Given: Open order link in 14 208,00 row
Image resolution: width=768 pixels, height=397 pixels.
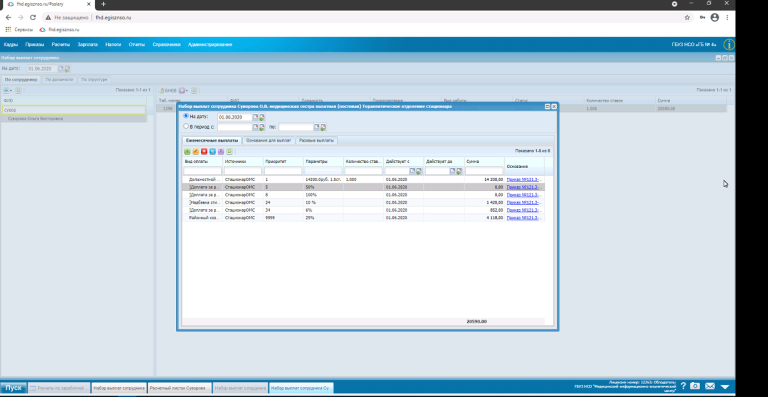Looking at the screenshot, I should (523, 180).
